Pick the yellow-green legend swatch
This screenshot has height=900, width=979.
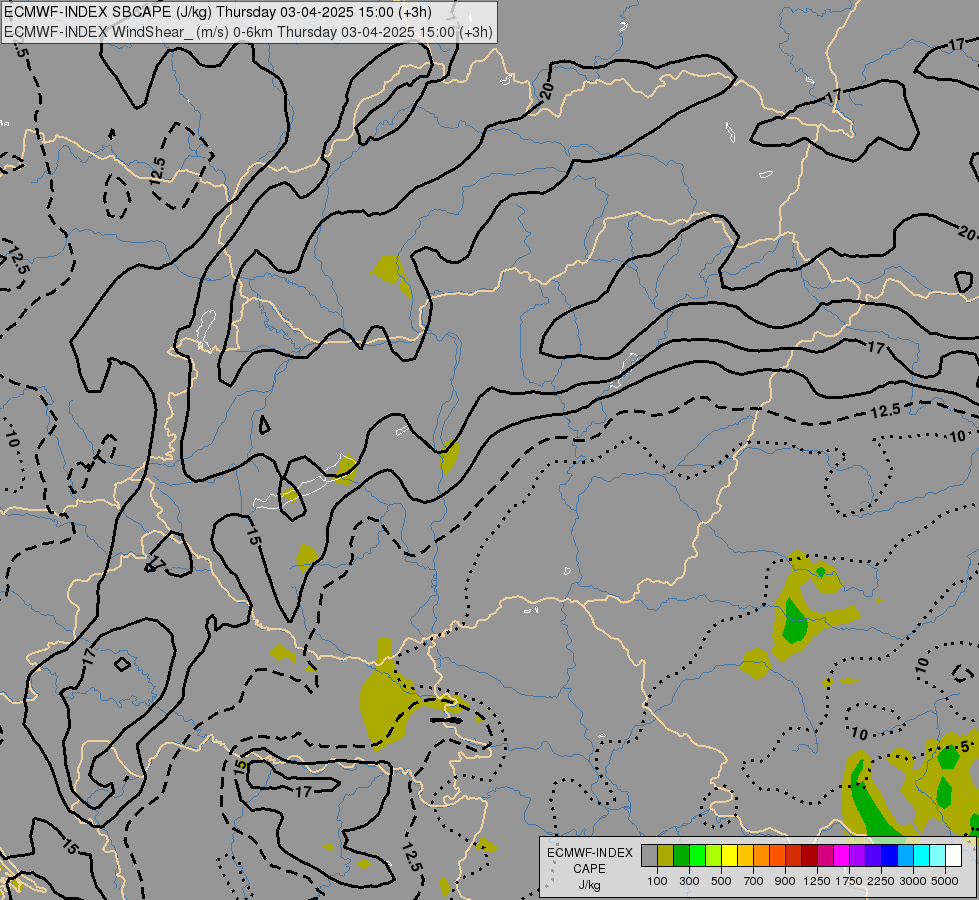pyautogui.click(x=714, y=856)
